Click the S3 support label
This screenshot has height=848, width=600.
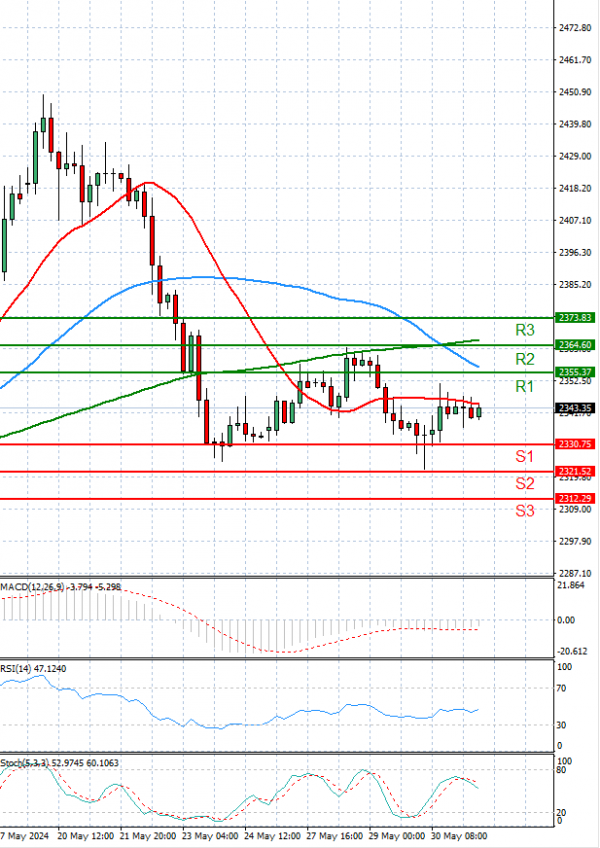click(x=524, y=511)
